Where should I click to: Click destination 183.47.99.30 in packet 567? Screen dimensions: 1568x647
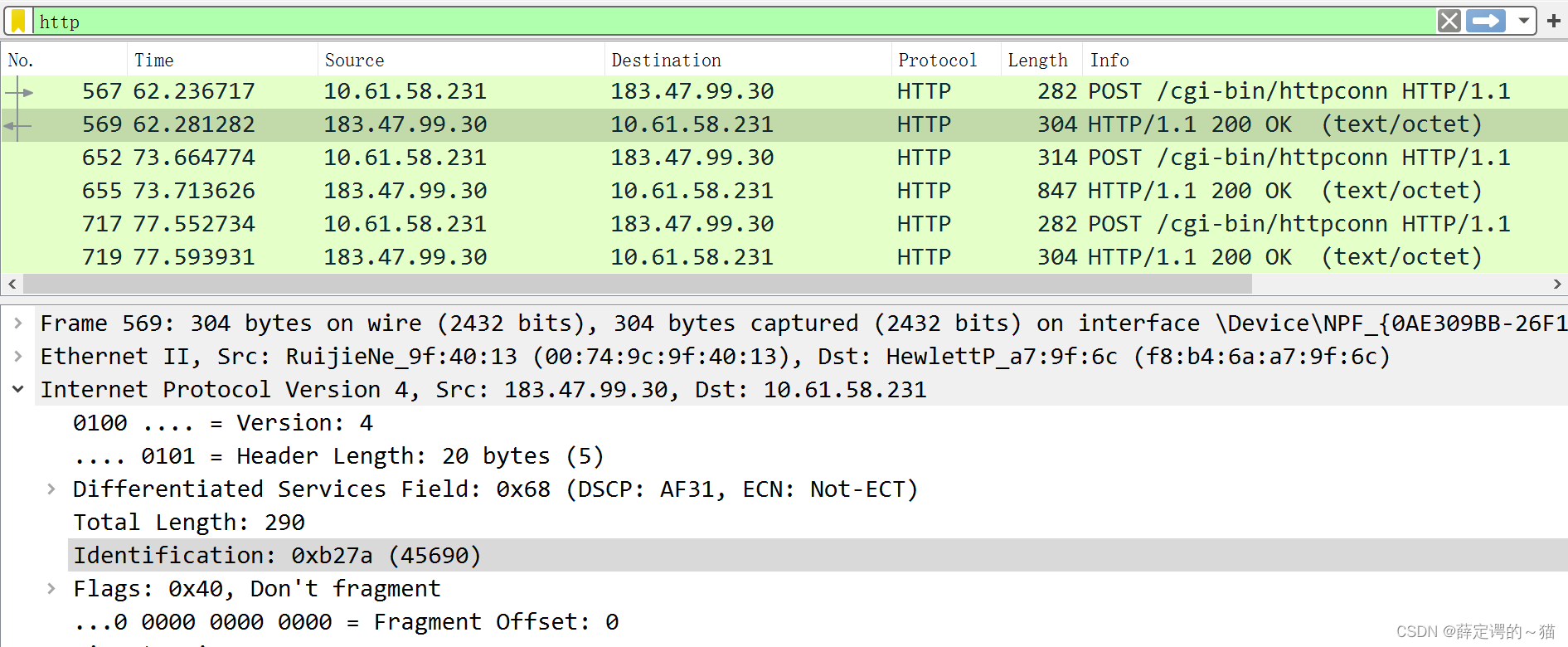click(x=692, y=91)
